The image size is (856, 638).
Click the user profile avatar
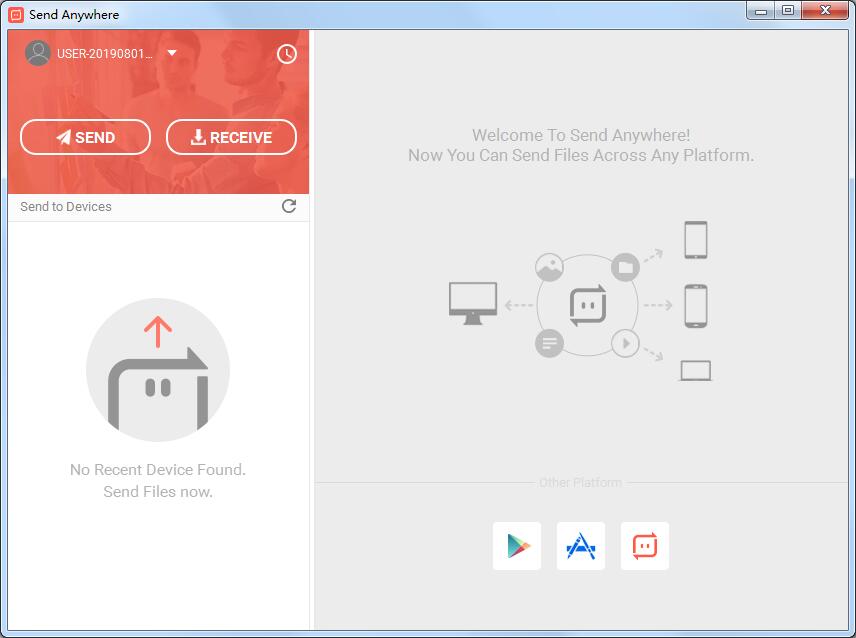pyautogui.click(x=37, y=53)
